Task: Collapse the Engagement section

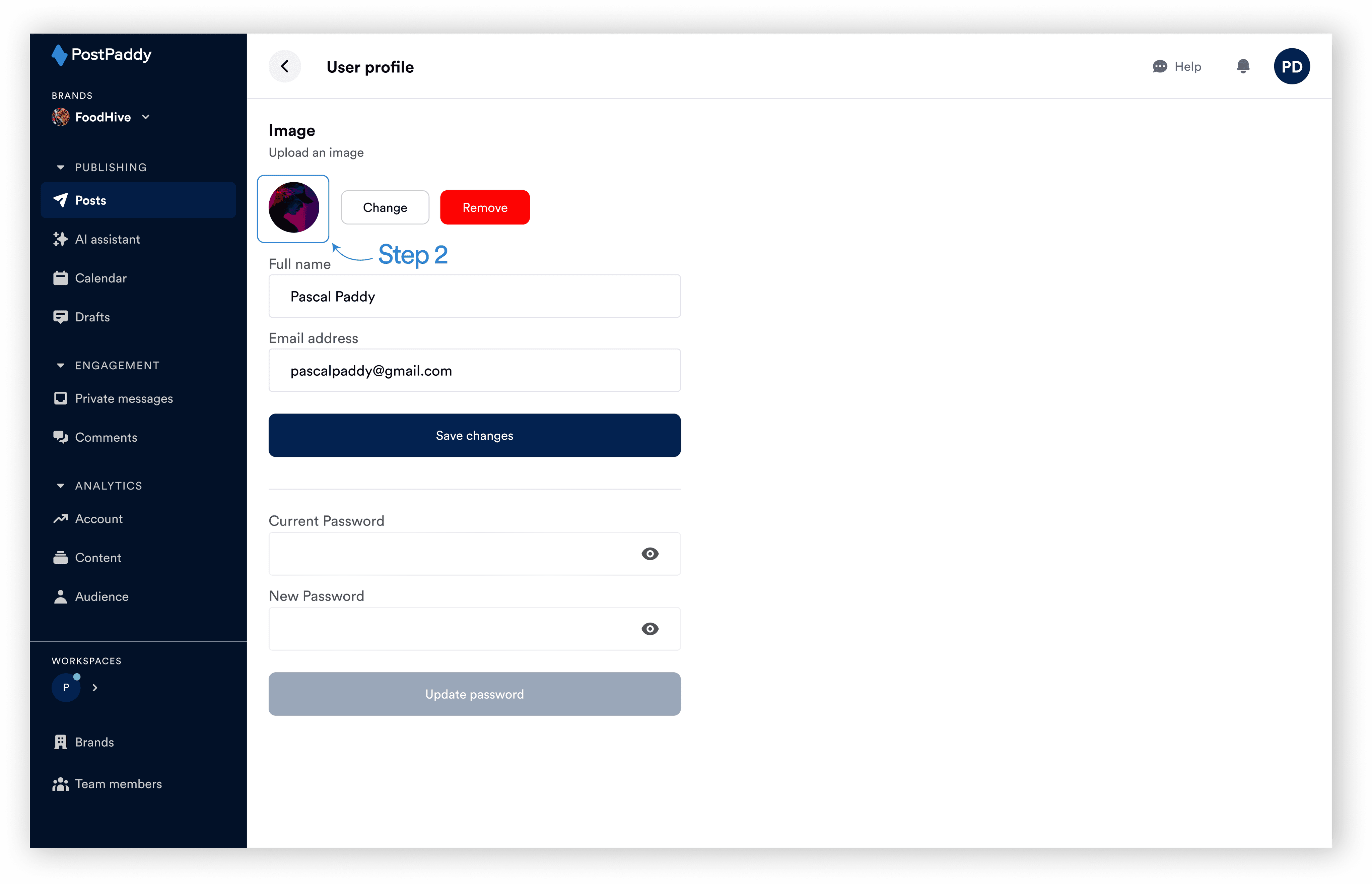Action: pos(60,366)
